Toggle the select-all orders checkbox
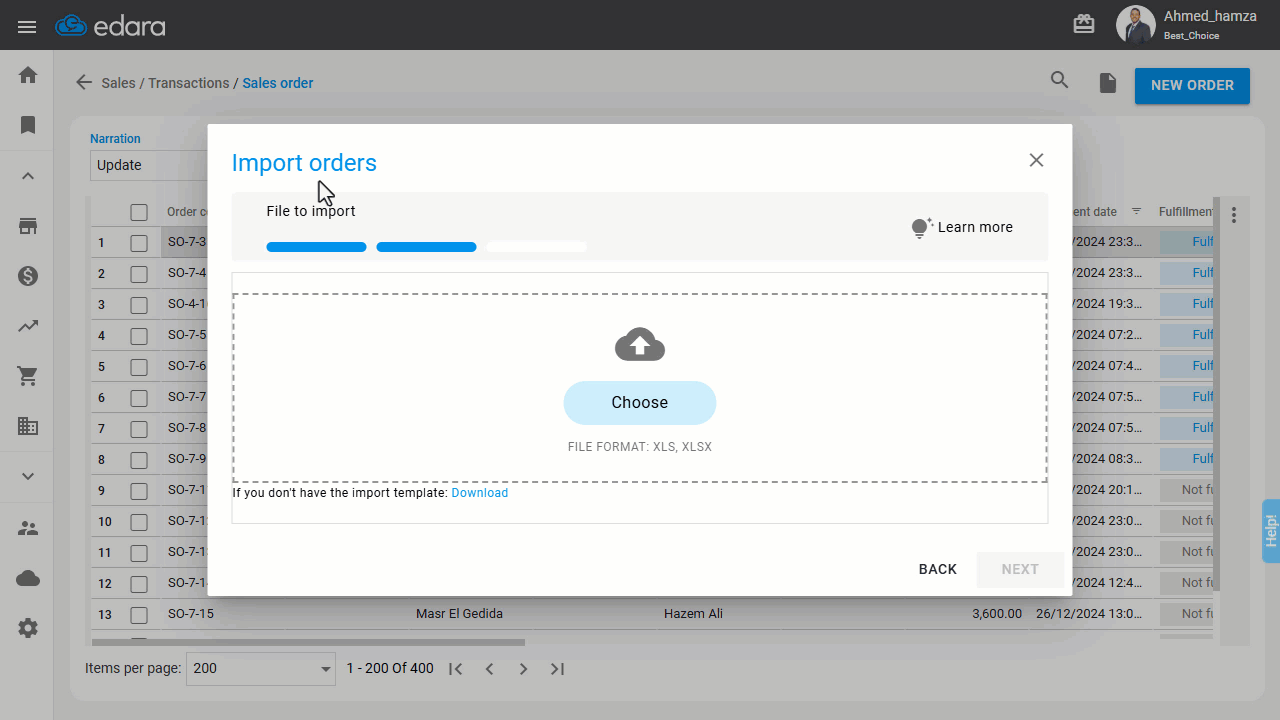 click(139, 212)
